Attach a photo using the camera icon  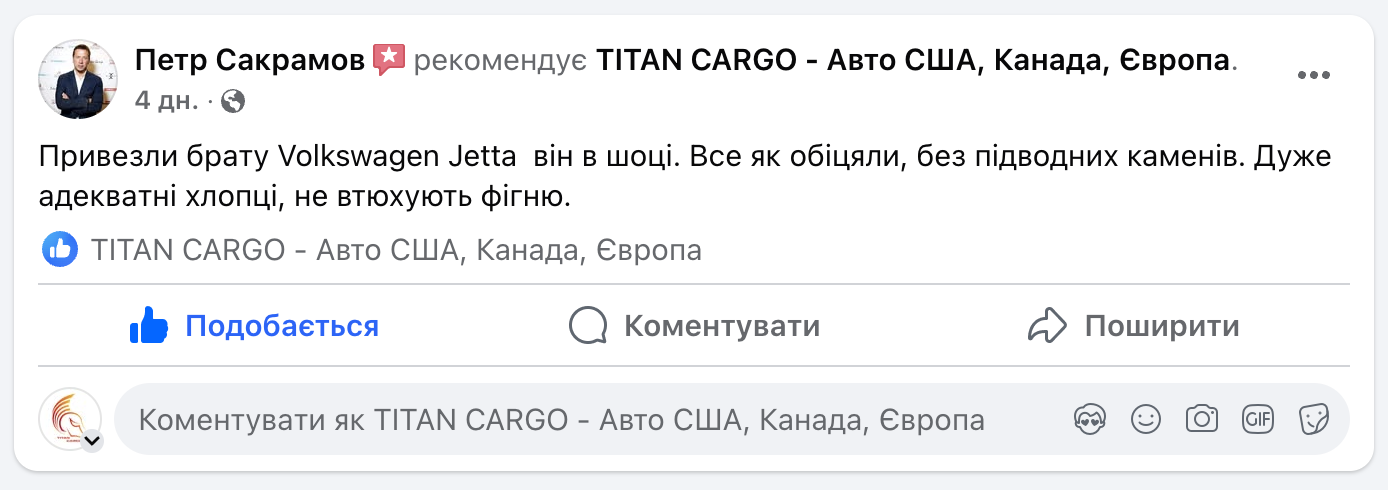click(x=1201, y=419)
